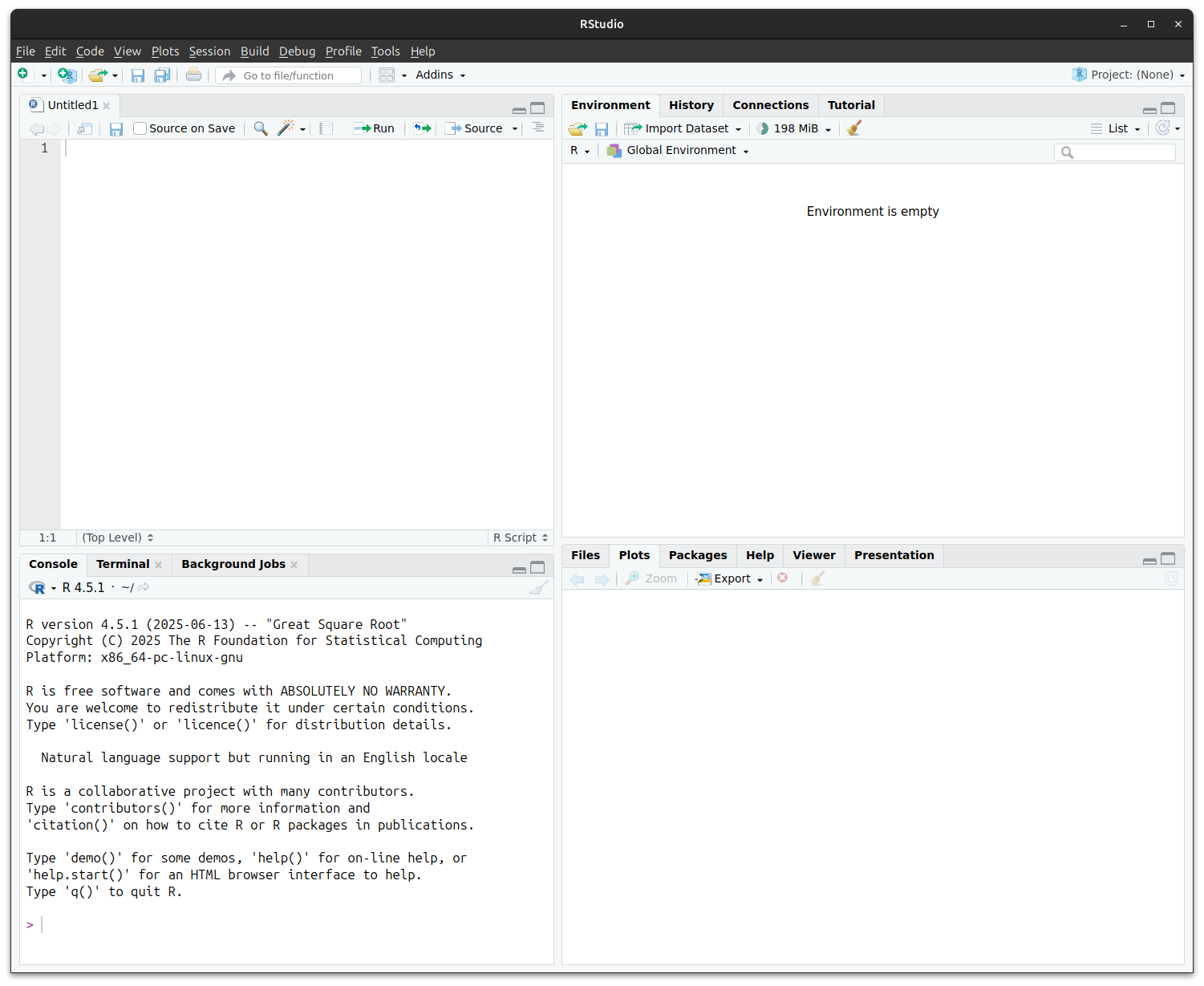Image resolution: width=1204 pixels, height=986 pixels.
Task: Click the Show in new window icon
Action: 84,128
